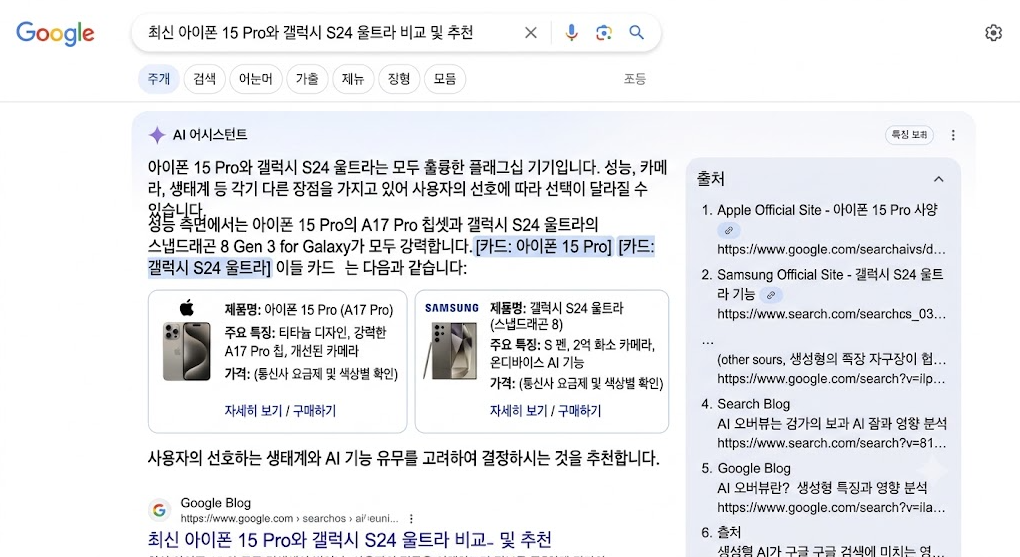This screenshot has height=557, width=1020.
Task: Select the 어는머 tab
Action: pos(256,79)
